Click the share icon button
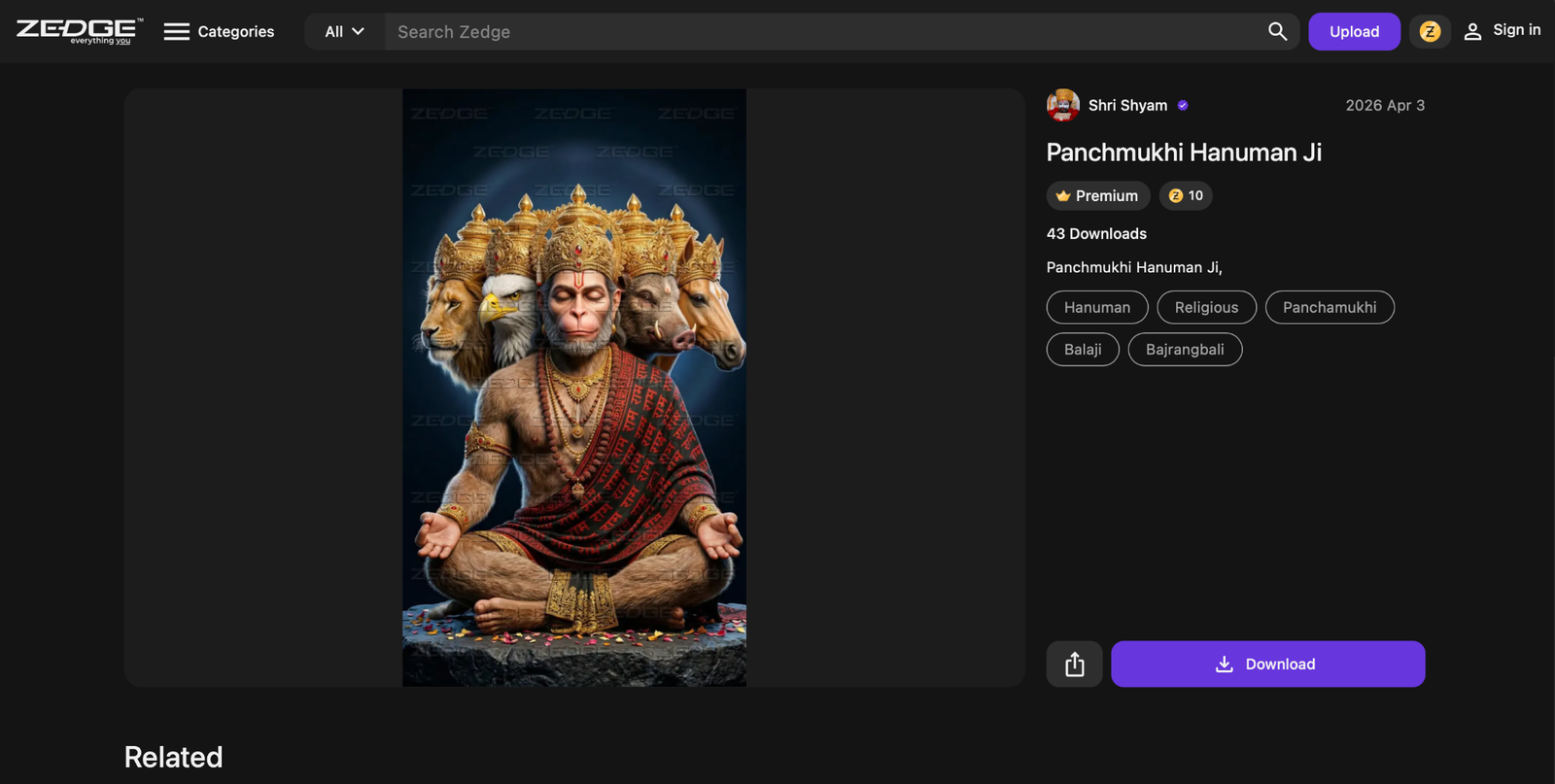 [x=1074, y=665]
